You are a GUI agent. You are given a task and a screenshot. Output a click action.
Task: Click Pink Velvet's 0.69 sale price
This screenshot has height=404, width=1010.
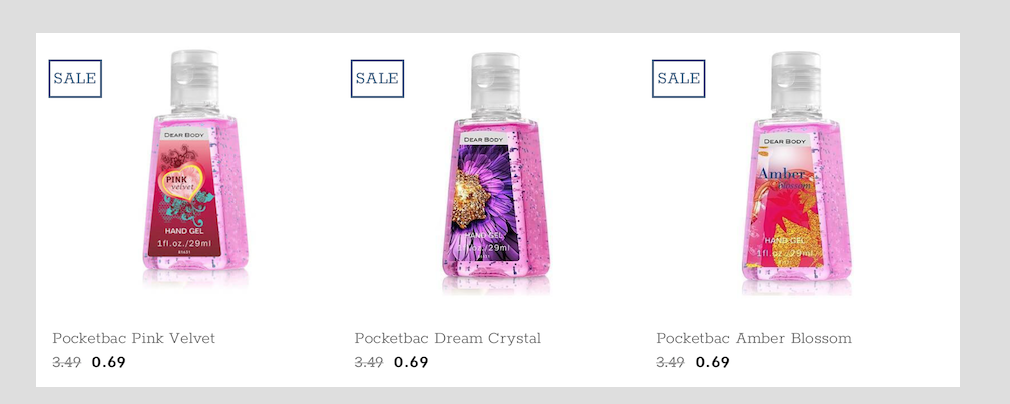coord(109,362)
